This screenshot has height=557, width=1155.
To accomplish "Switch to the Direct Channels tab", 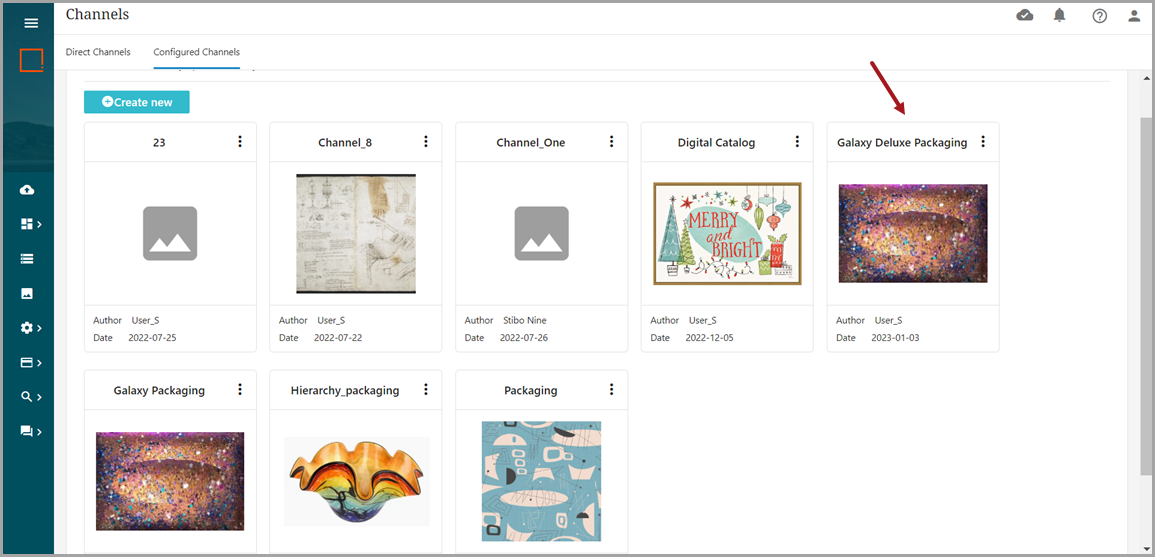I will 98,52.
